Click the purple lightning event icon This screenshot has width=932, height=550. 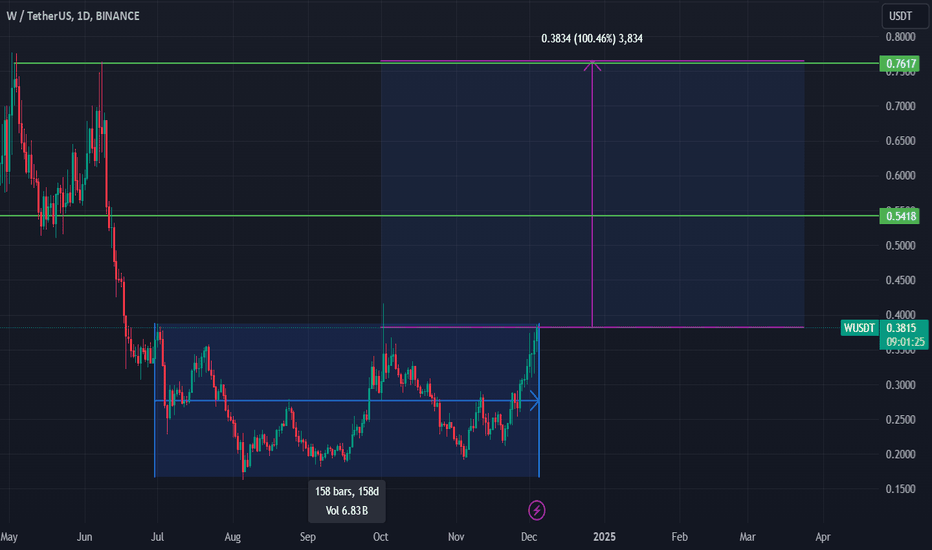(x=537, y=510)
